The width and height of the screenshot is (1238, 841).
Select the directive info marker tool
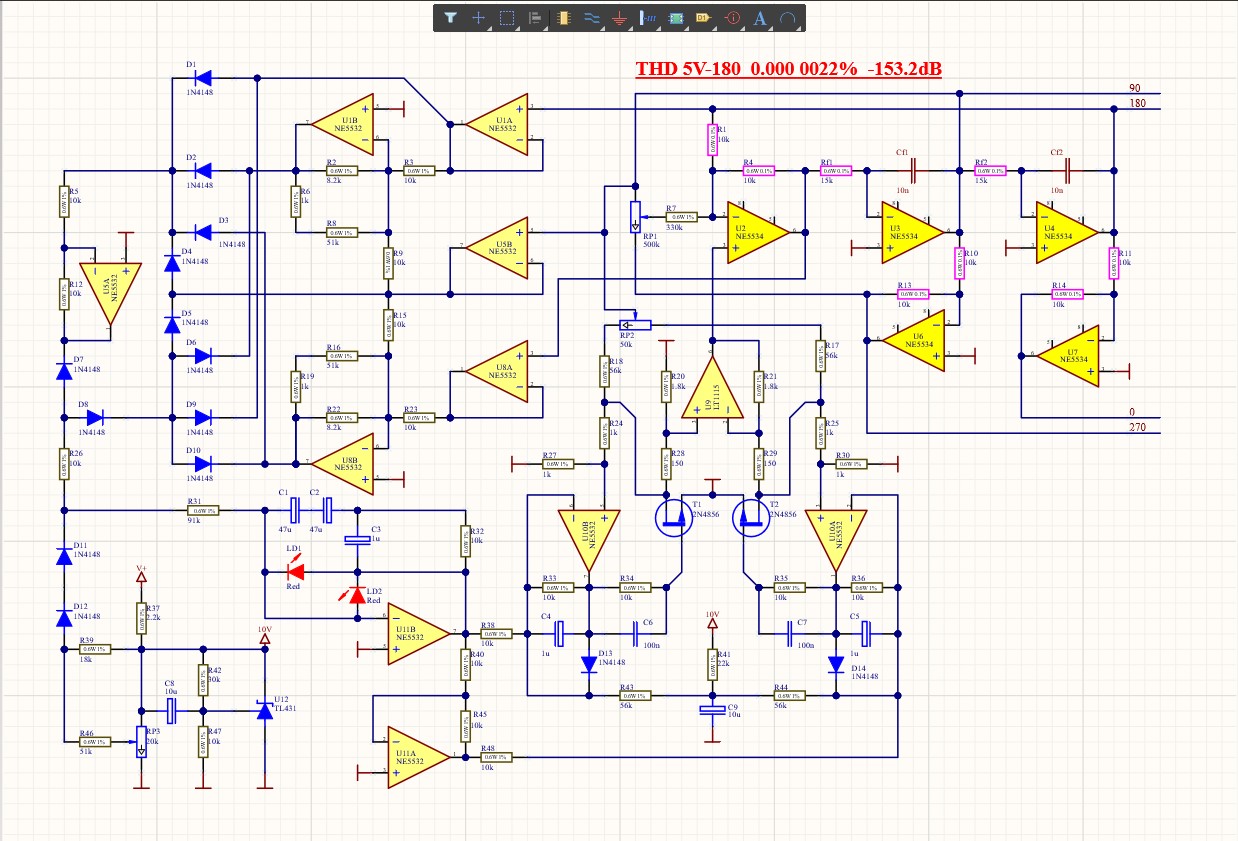click(731, 17)
